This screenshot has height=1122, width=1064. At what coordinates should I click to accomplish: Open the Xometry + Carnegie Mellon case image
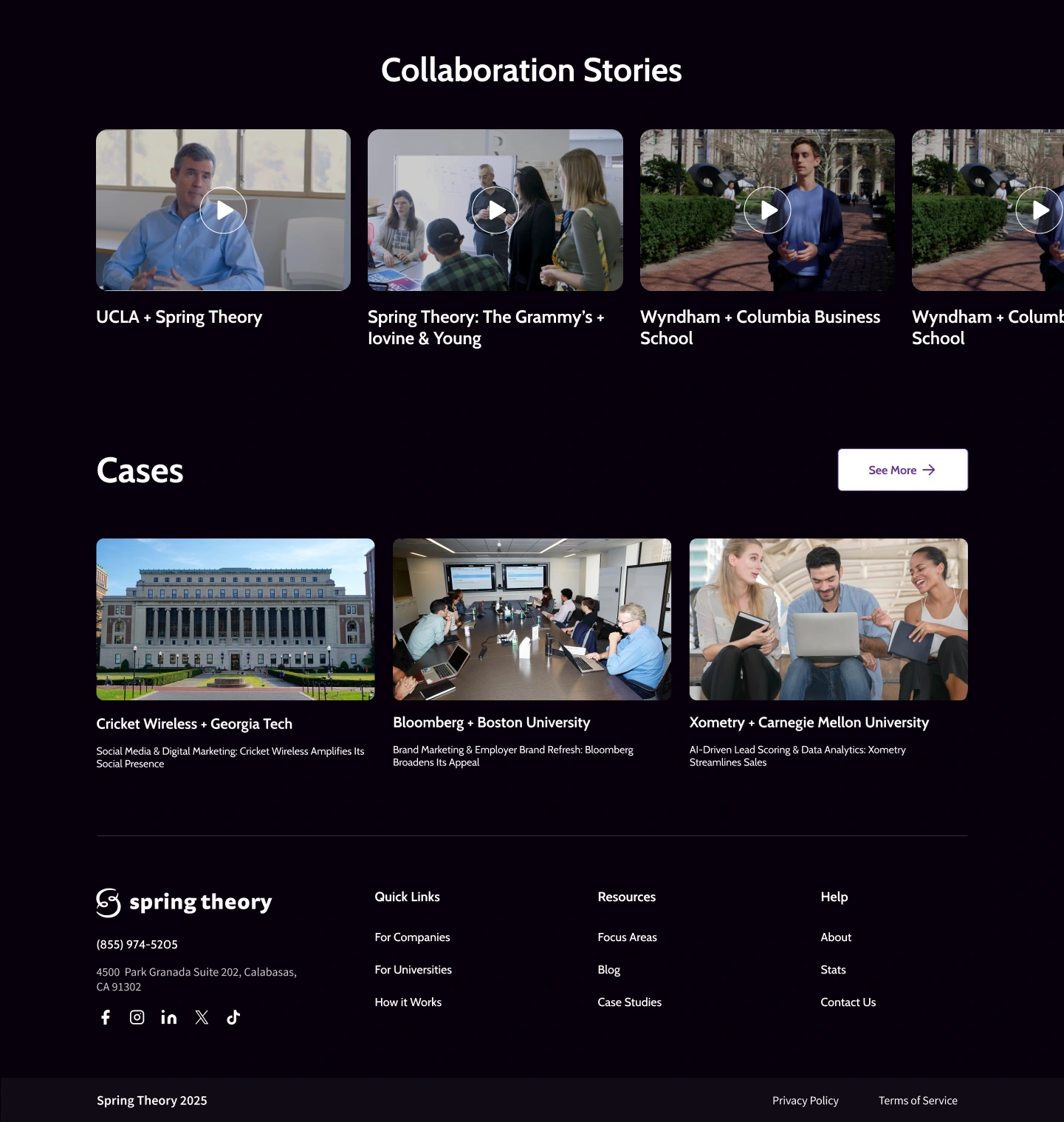click(828, 619)
